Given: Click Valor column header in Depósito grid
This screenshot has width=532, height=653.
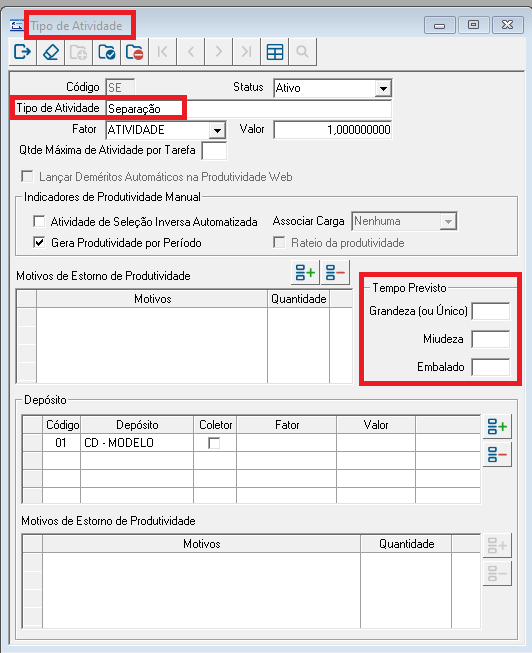Looking at the screenshot, I should tap(376, 425).
